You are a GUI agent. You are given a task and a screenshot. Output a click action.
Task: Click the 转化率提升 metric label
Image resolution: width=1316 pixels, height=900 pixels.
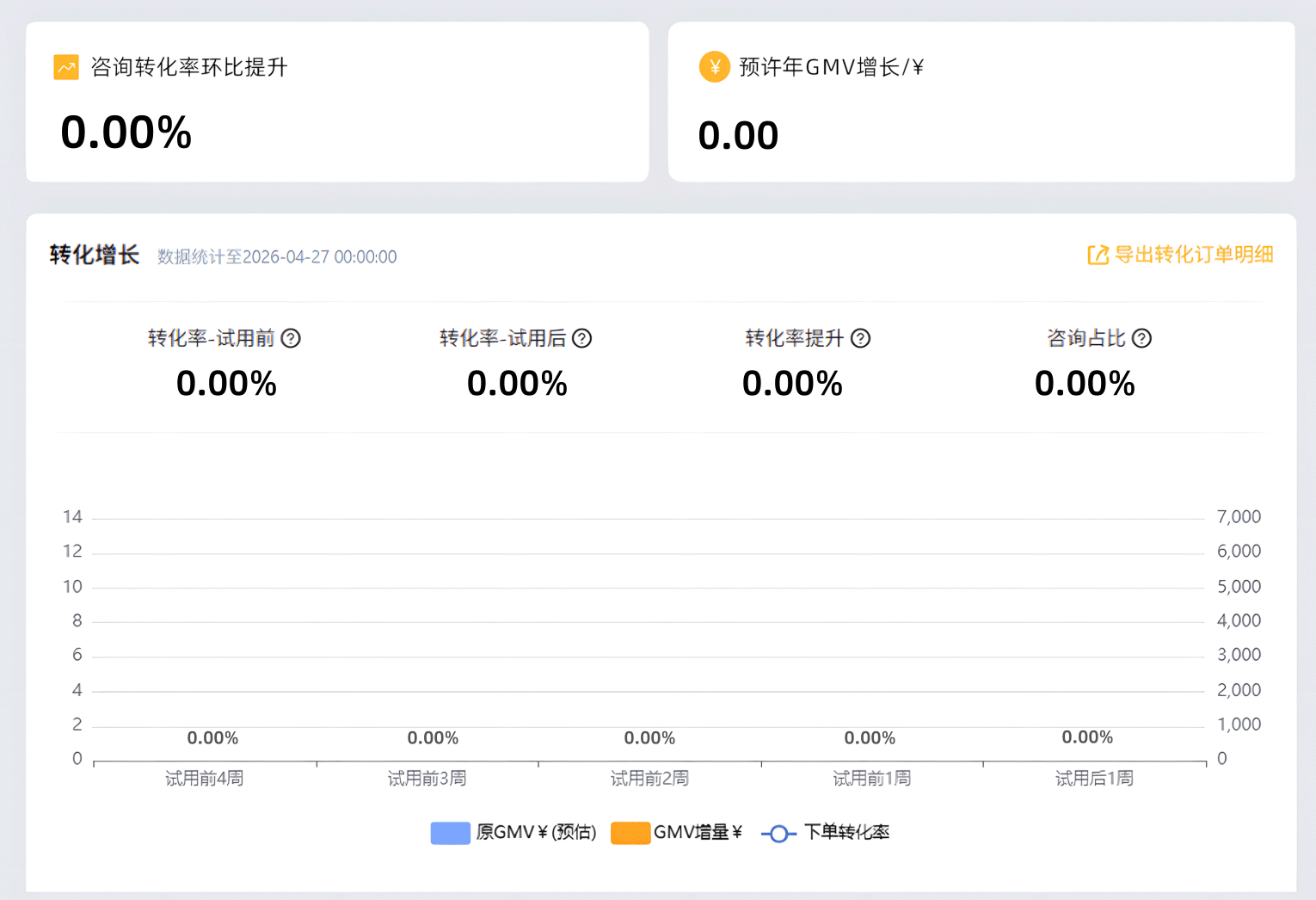pyautogui.click(x=795, y=338)
